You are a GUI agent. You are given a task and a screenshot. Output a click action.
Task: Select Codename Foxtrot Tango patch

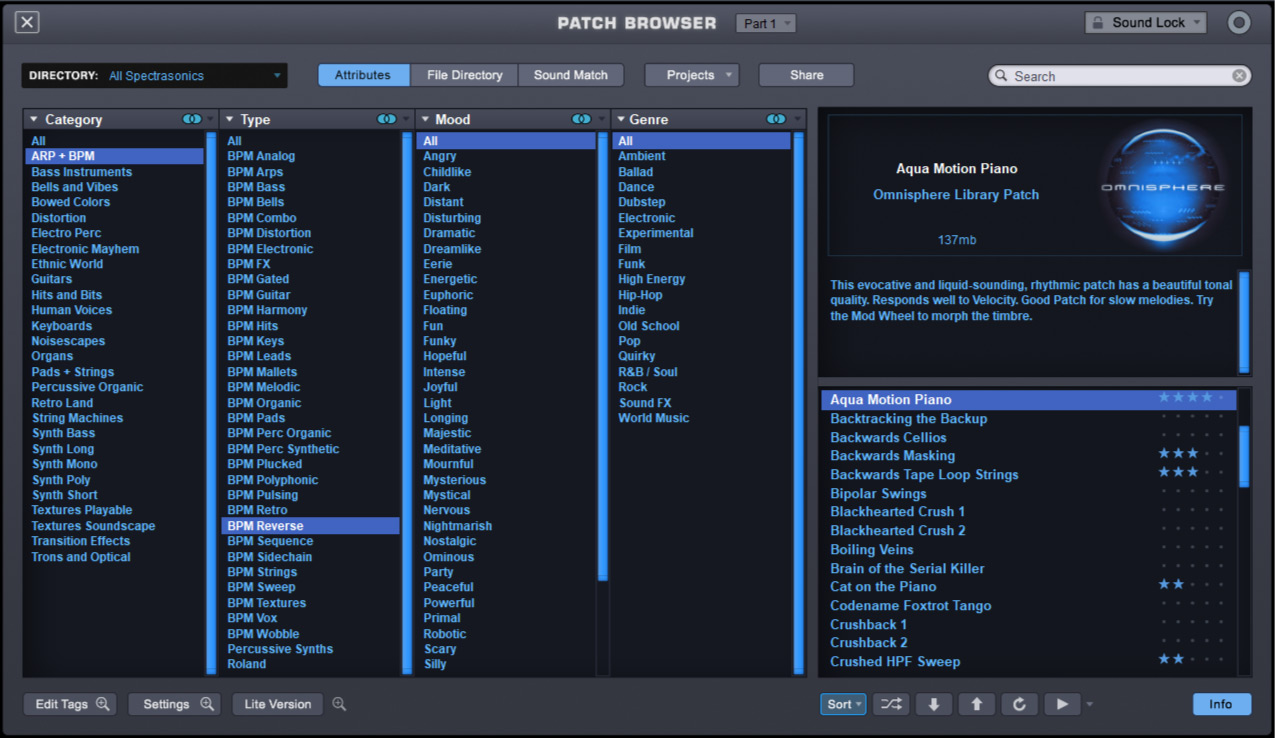point(1028,605)
